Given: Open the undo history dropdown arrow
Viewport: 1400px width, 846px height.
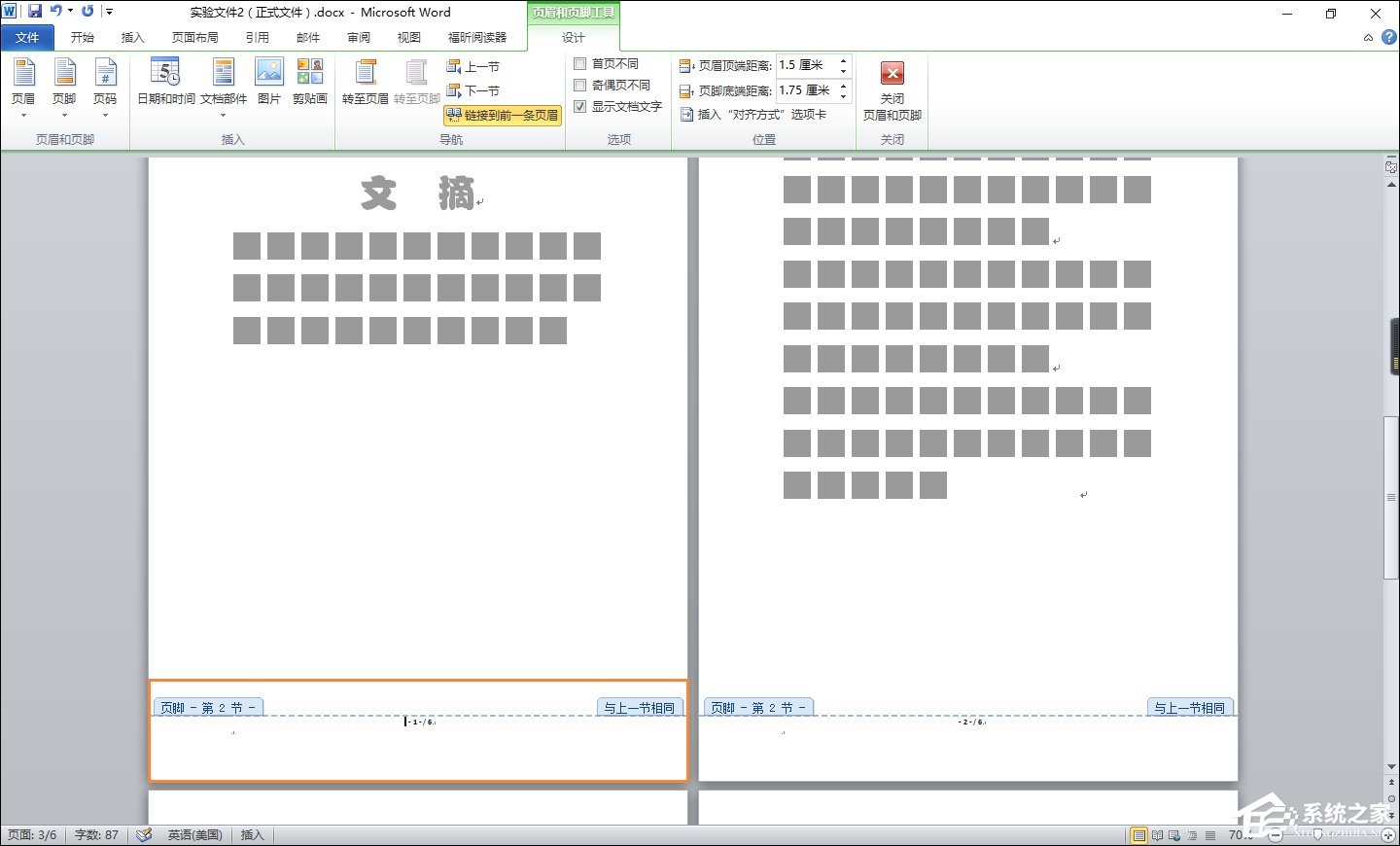Looking at the screenshot, I should coord(70,12).
